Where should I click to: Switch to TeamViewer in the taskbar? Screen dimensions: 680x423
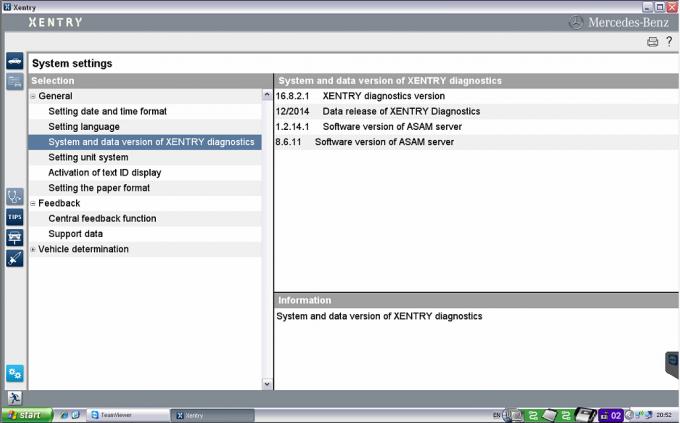pos(128,415)
